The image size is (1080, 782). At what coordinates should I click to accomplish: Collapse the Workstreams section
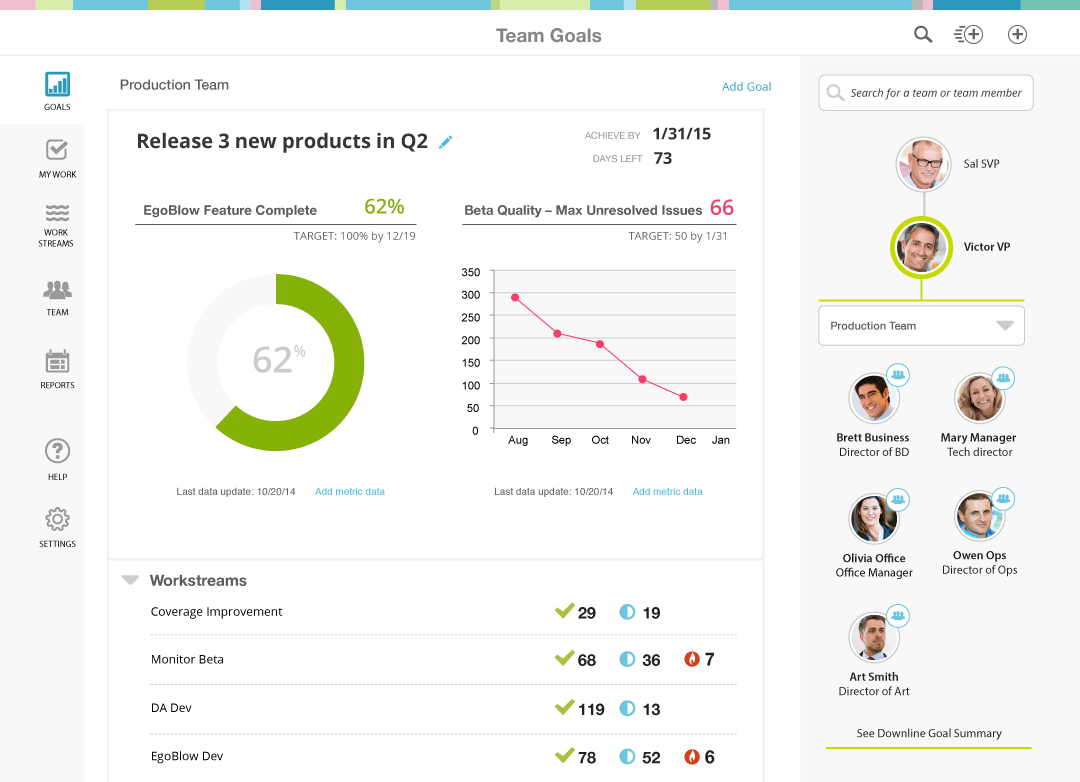130,579
